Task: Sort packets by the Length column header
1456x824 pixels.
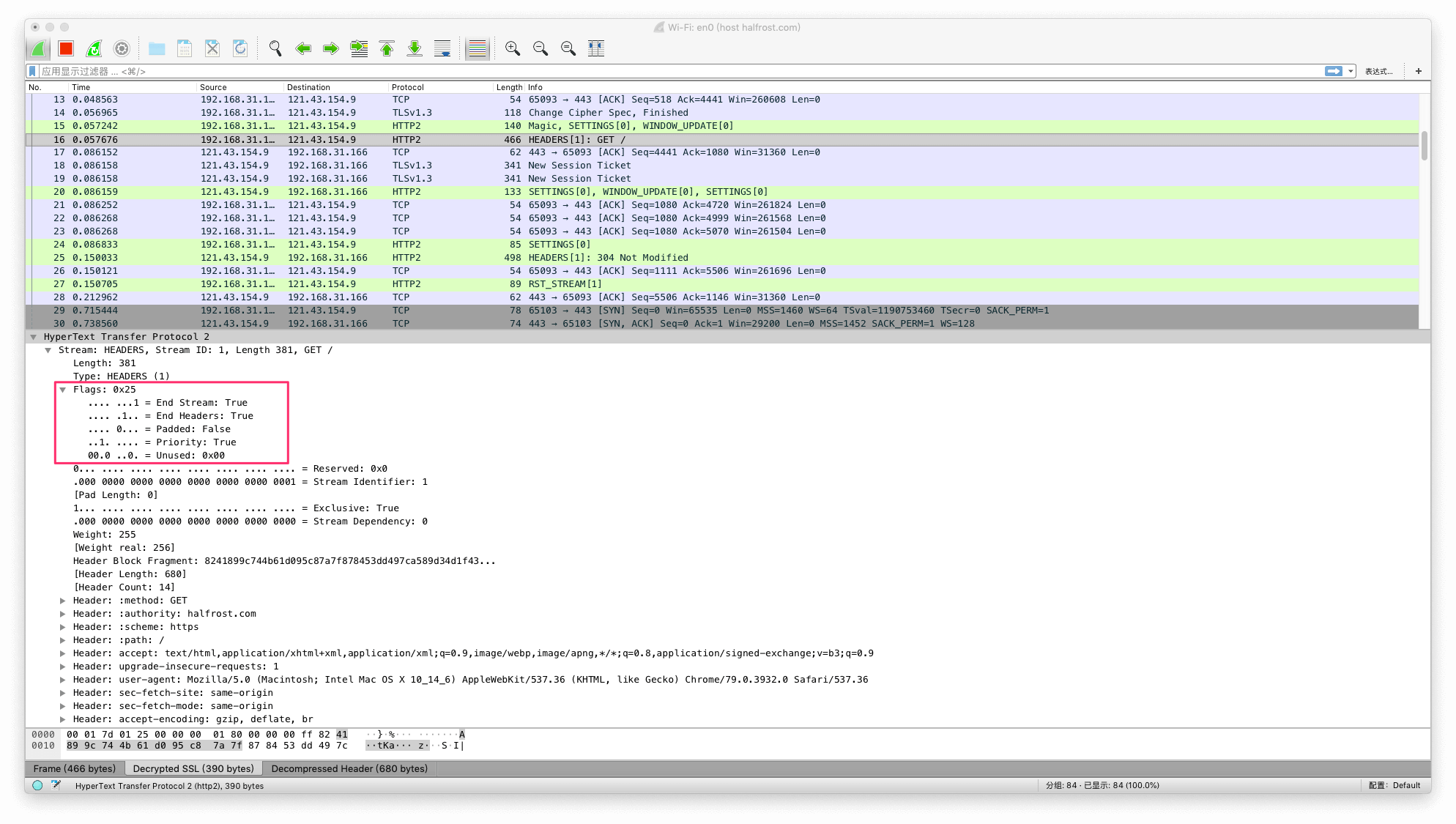Action: click(509, 87)
